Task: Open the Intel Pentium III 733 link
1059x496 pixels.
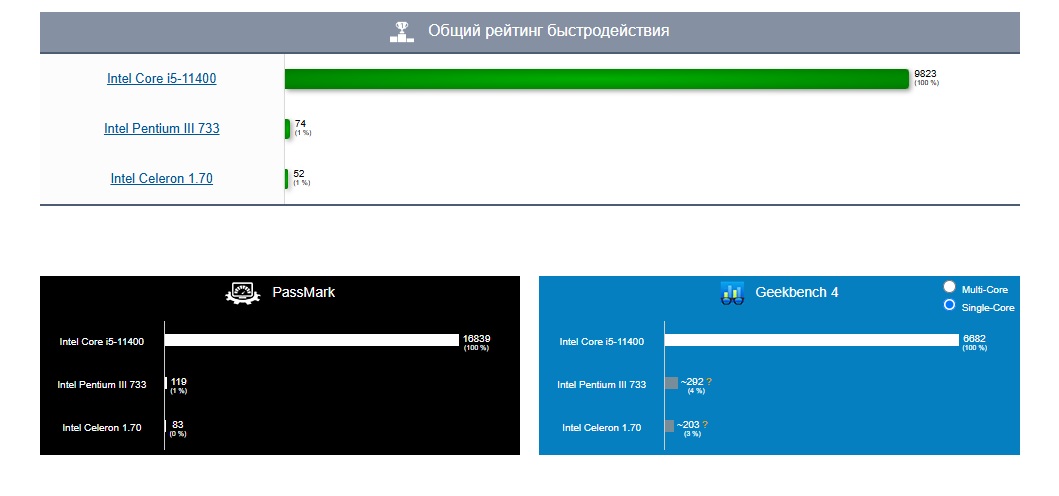Action: tap(161, 128)
